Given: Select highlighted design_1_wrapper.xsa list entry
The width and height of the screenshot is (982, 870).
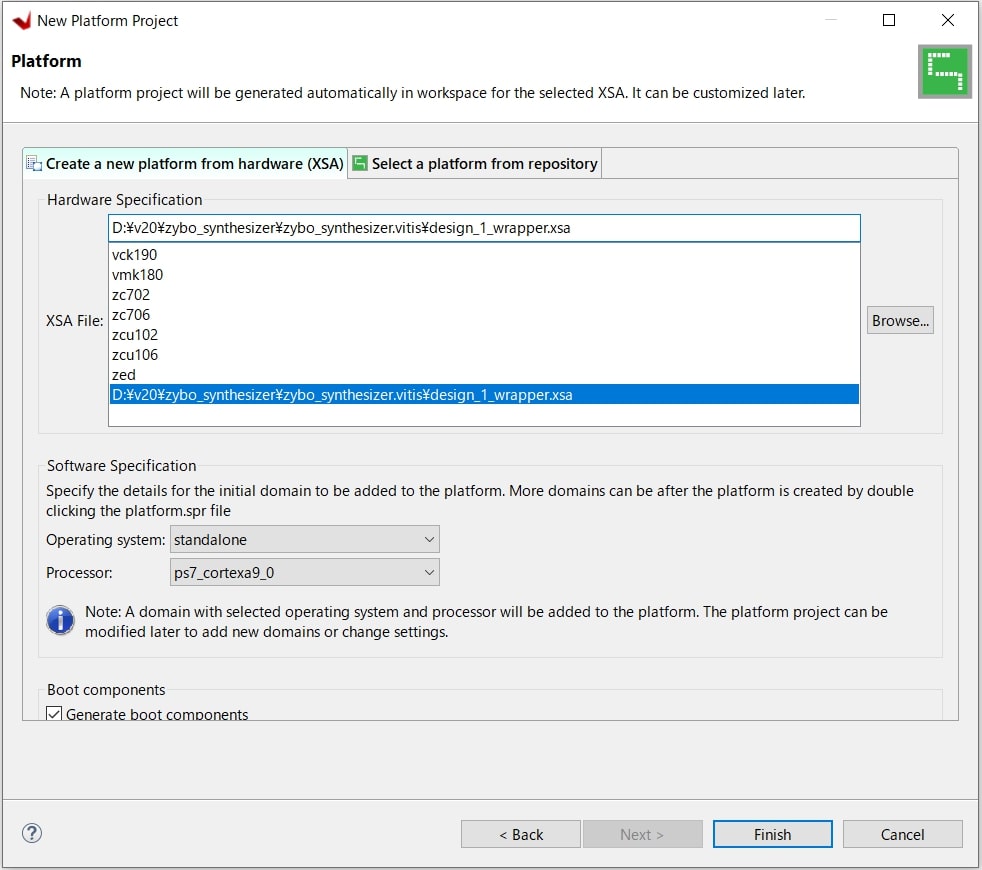Looking at the screenshot, I should coord(484,395).
